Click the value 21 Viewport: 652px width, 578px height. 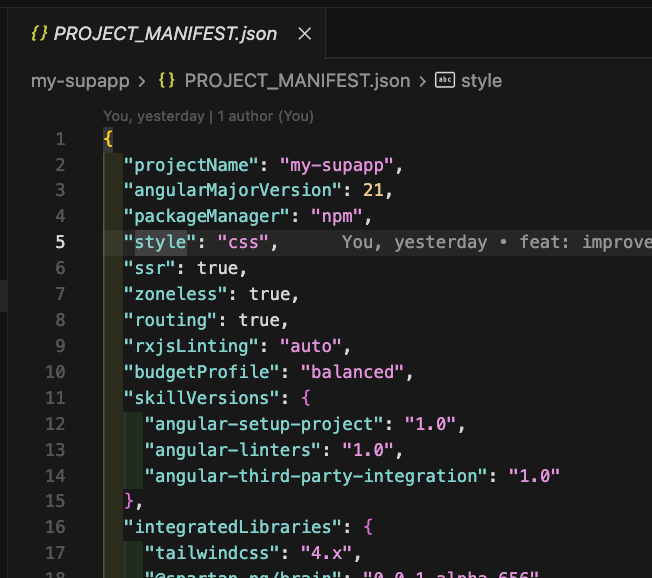coord(373,190)
